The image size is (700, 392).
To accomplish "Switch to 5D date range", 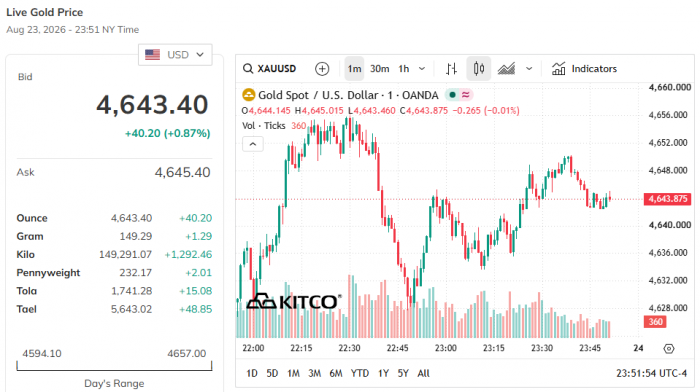I will (x=272, y=373).
